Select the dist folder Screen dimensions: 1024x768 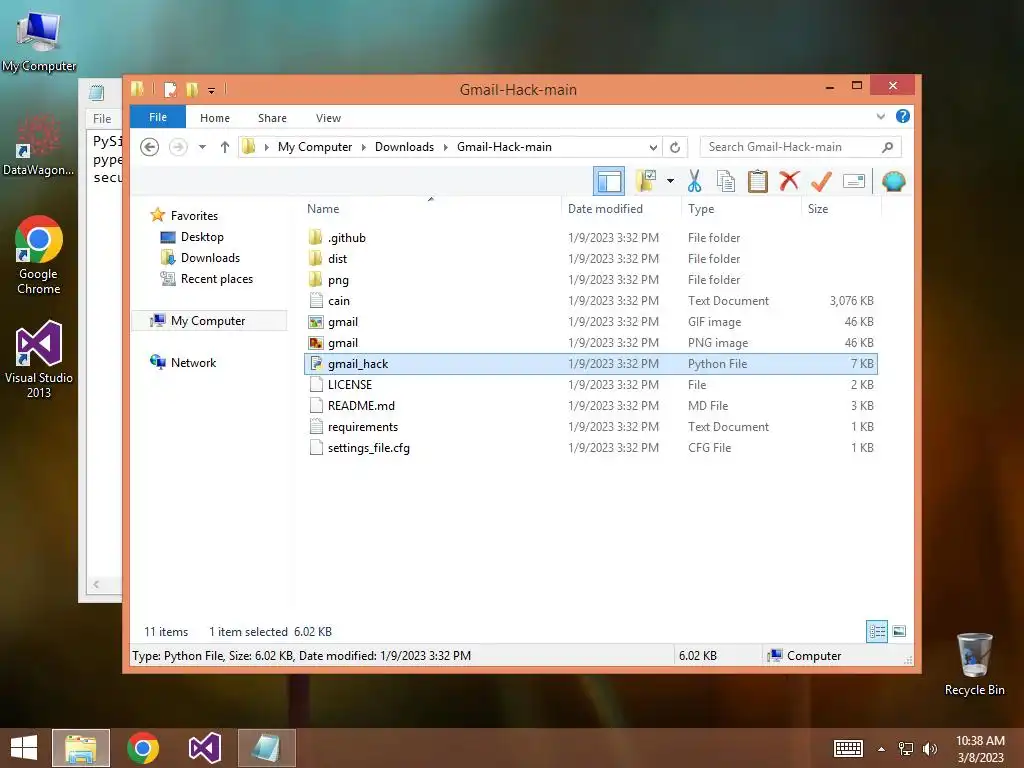(x=590, y=259)
